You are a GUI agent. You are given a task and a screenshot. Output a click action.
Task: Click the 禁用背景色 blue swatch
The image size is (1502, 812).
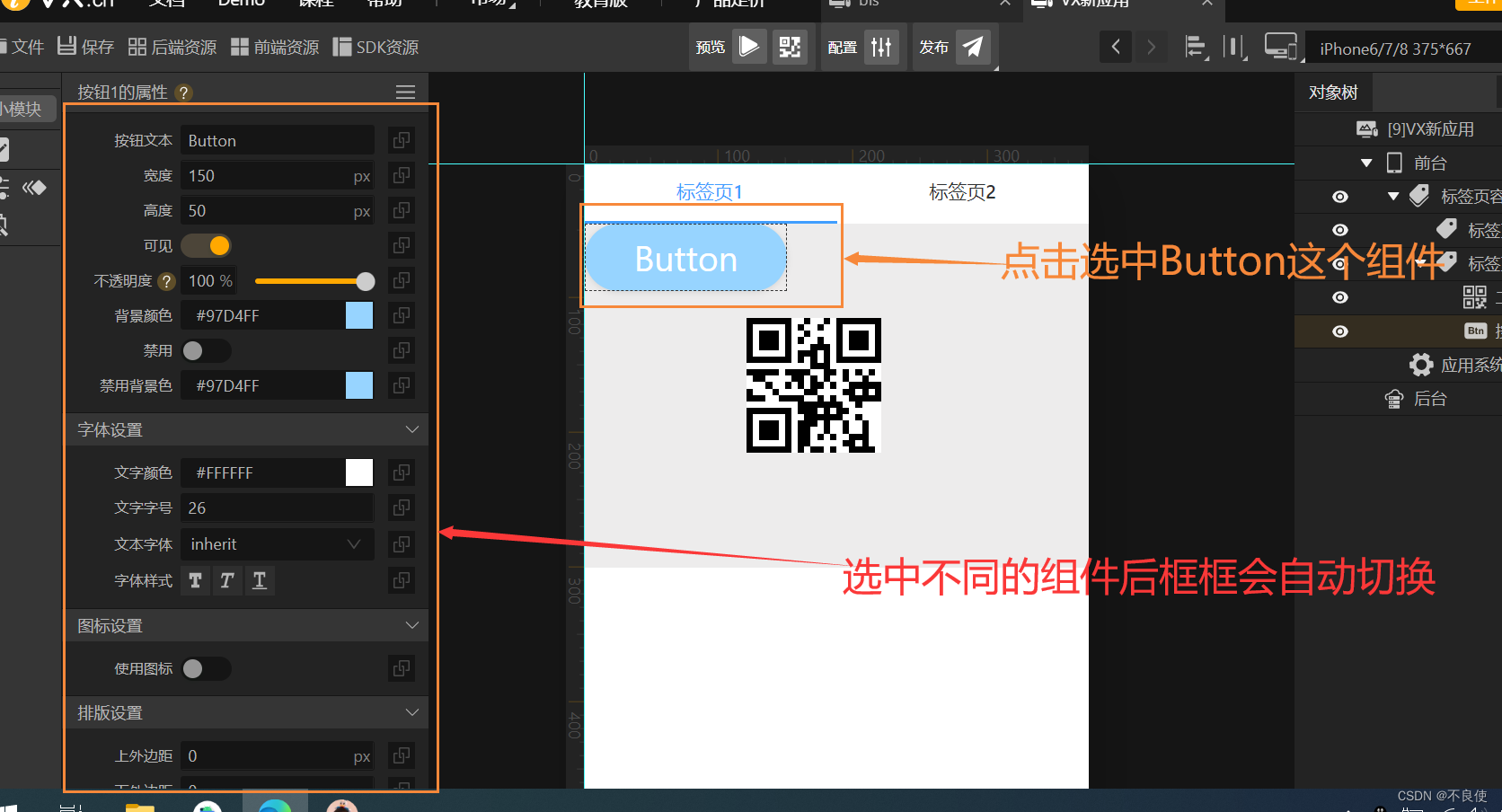tap(359, 385)
